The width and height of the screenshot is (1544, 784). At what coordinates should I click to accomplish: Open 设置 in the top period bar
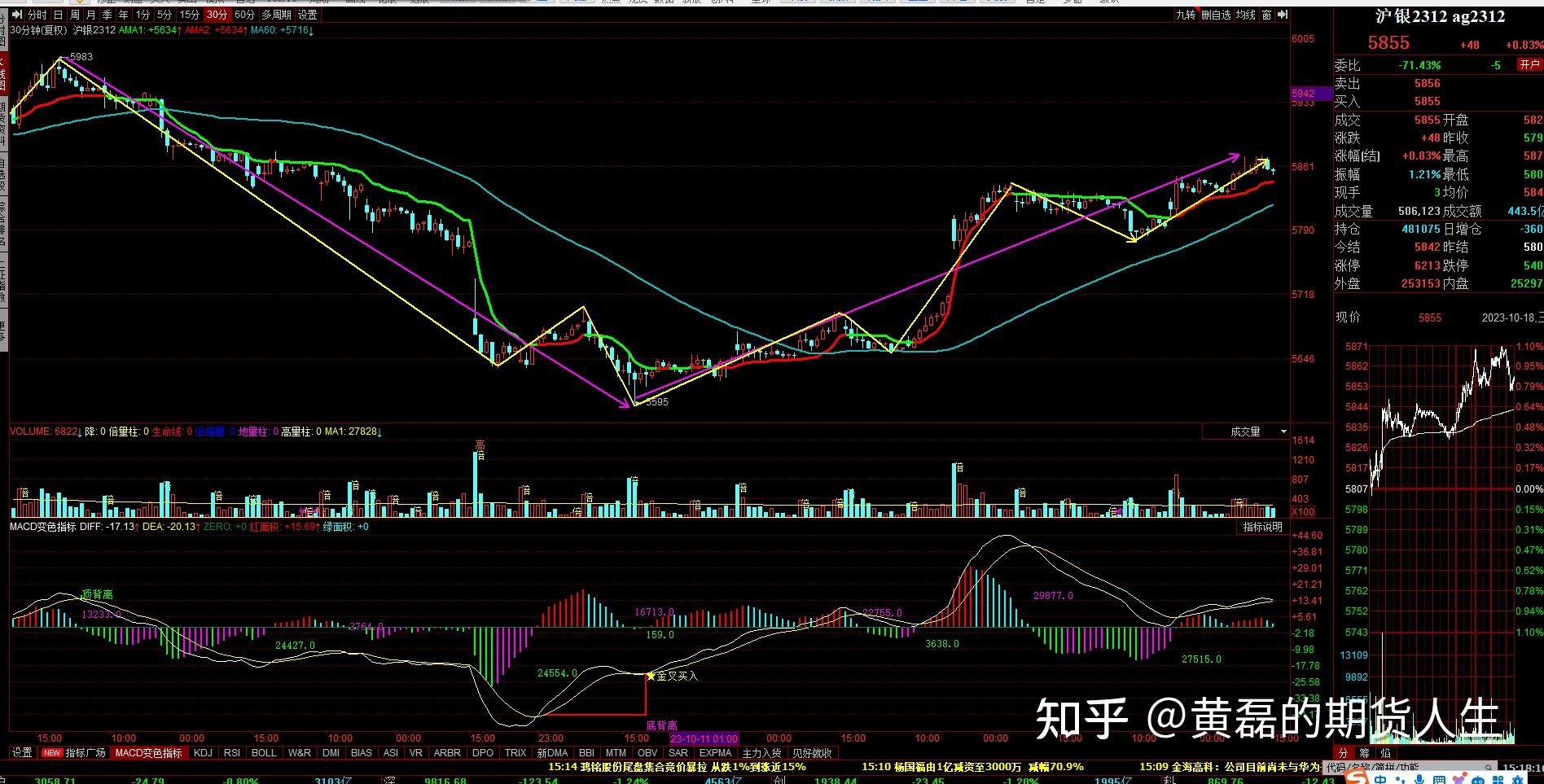coord(308,15)
